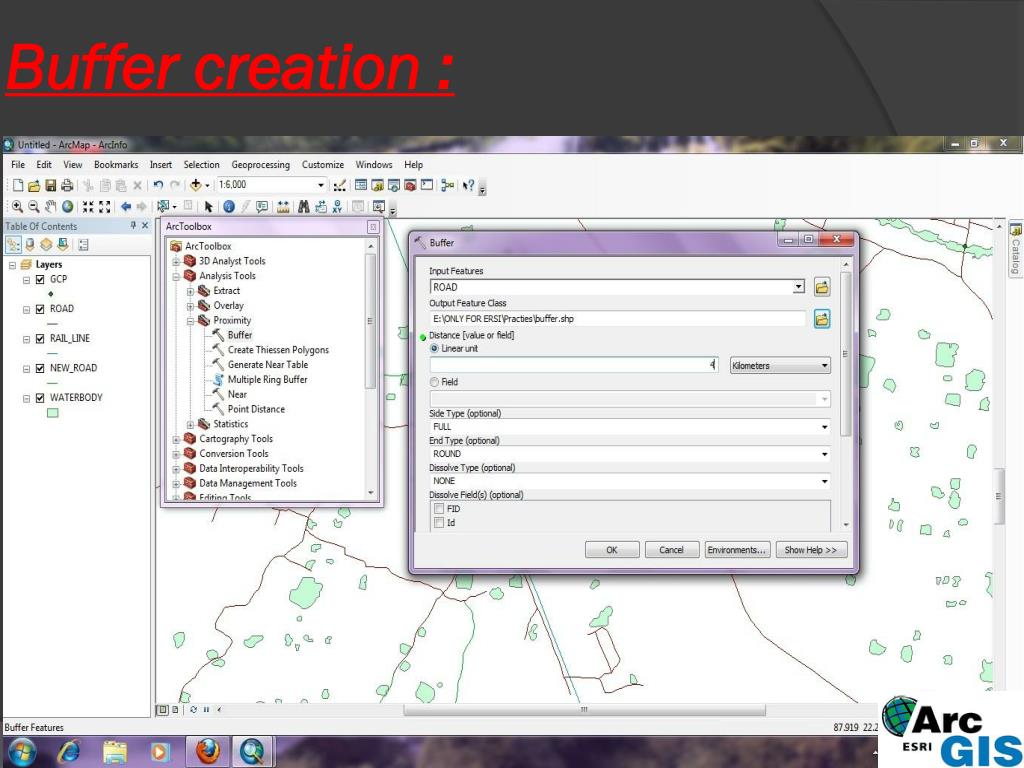Switch to List By Source view
This screenshot has width=1024, height=768.
[x=29, y=245]
